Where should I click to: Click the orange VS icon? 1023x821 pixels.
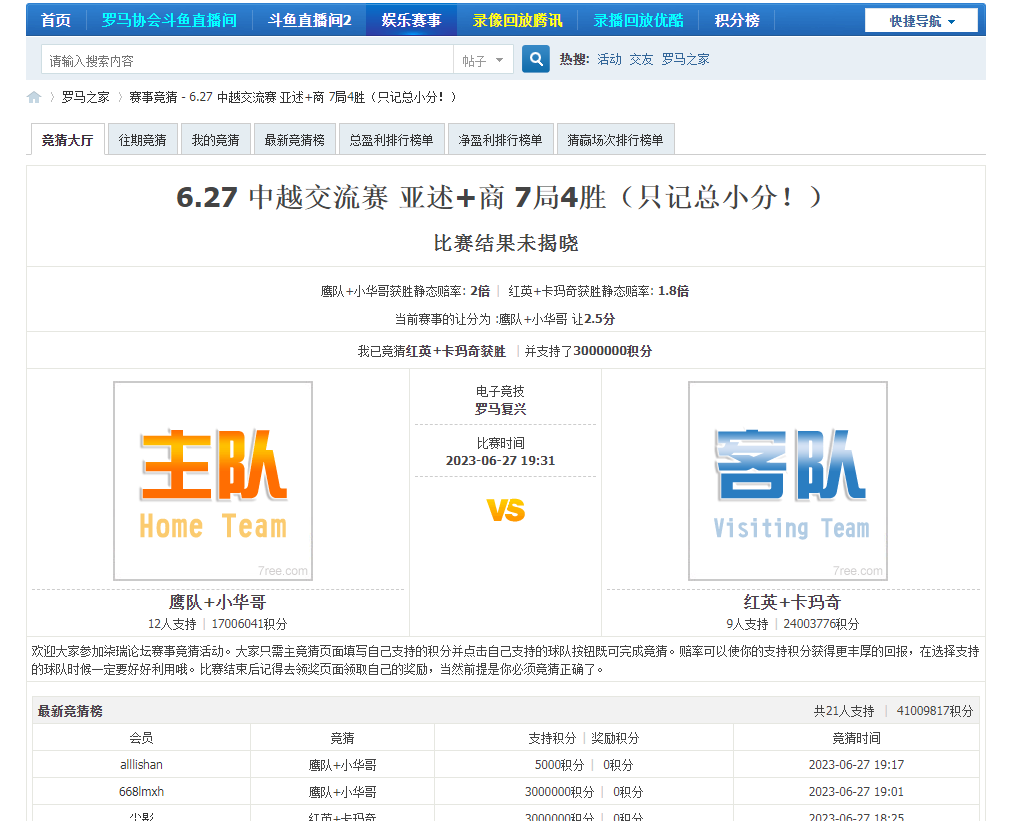[x=506, y=511]
